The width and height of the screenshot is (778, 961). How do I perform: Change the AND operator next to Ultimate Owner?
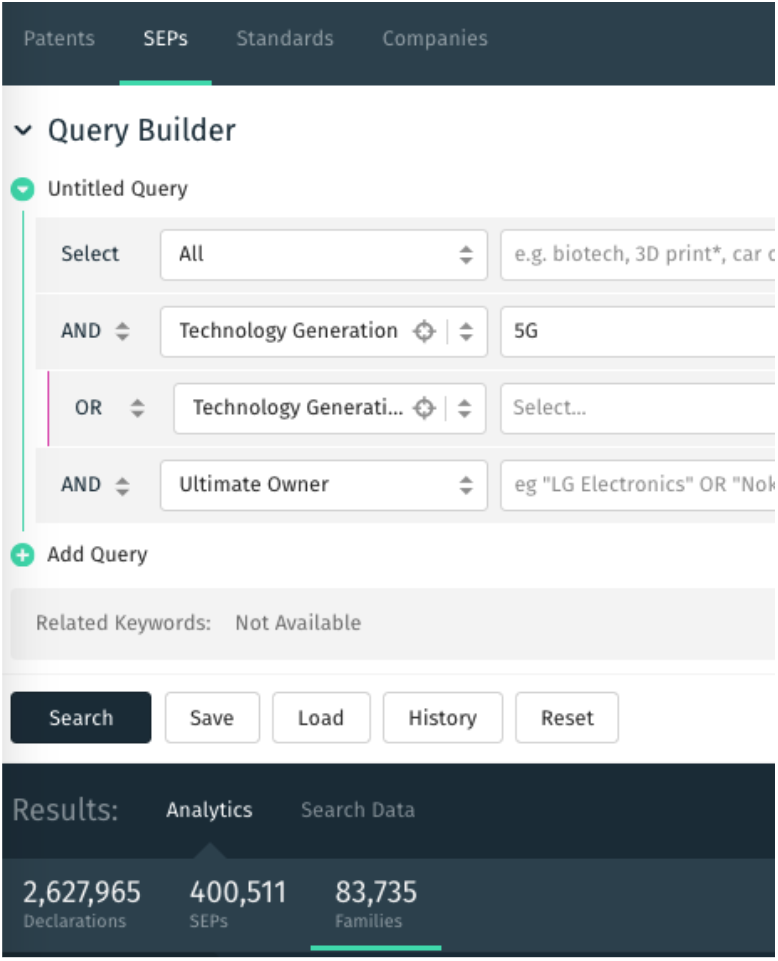tap(123, 485)
